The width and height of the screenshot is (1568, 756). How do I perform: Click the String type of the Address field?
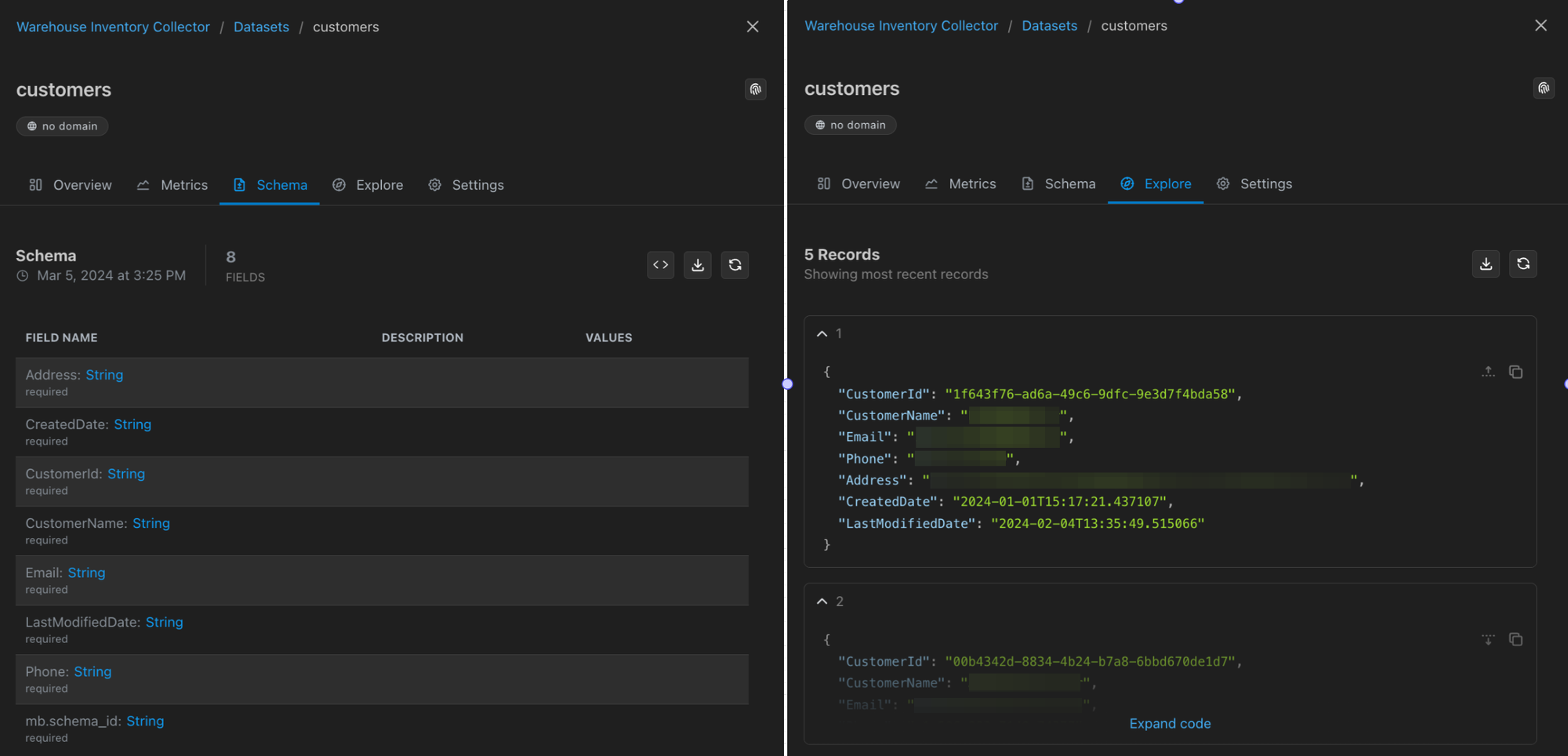104,375
